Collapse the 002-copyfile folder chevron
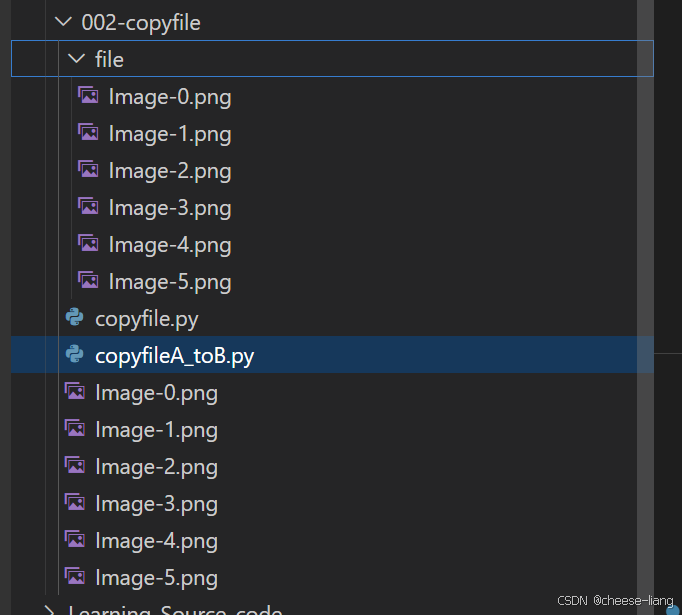 [64, 22]
